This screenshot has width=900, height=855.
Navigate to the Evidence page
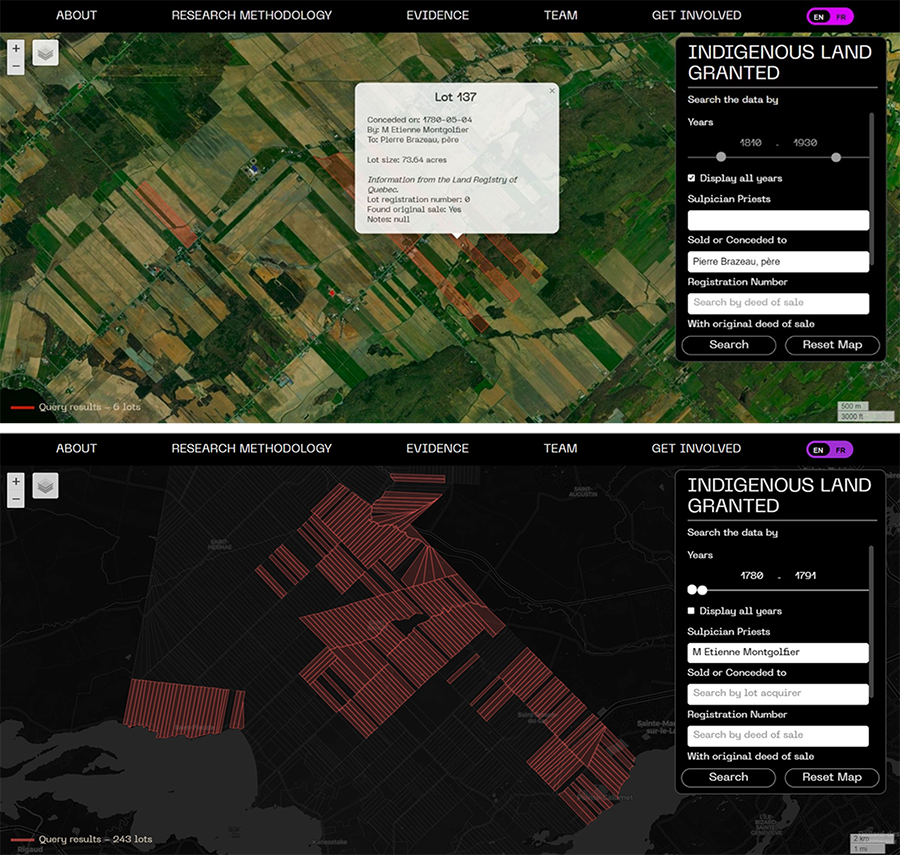pyautogui.click(x=437, y=15)
